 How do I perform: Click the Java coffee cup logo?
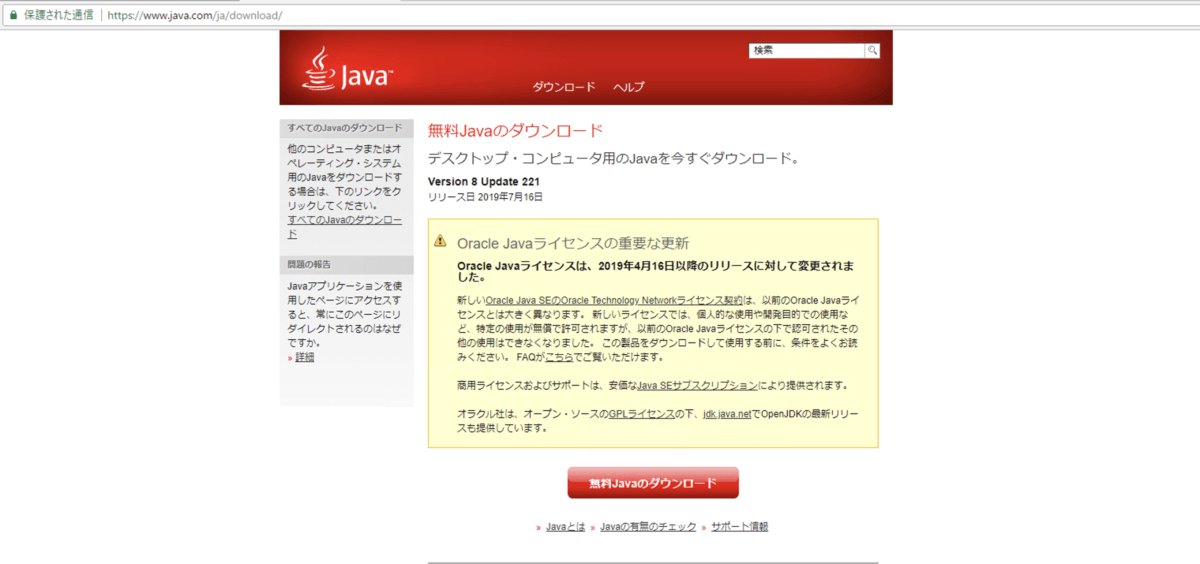(x=347, y=69)
